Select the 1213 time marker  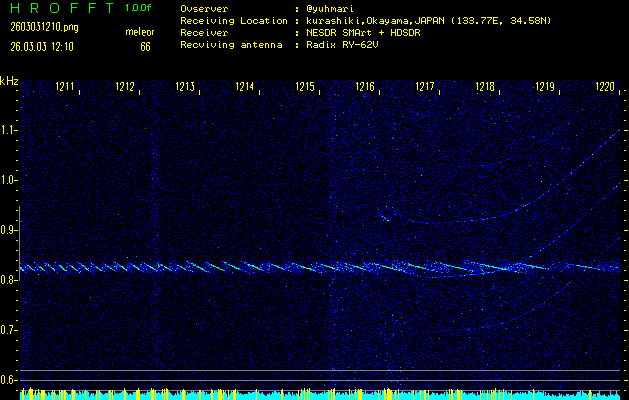coord(186,88)
